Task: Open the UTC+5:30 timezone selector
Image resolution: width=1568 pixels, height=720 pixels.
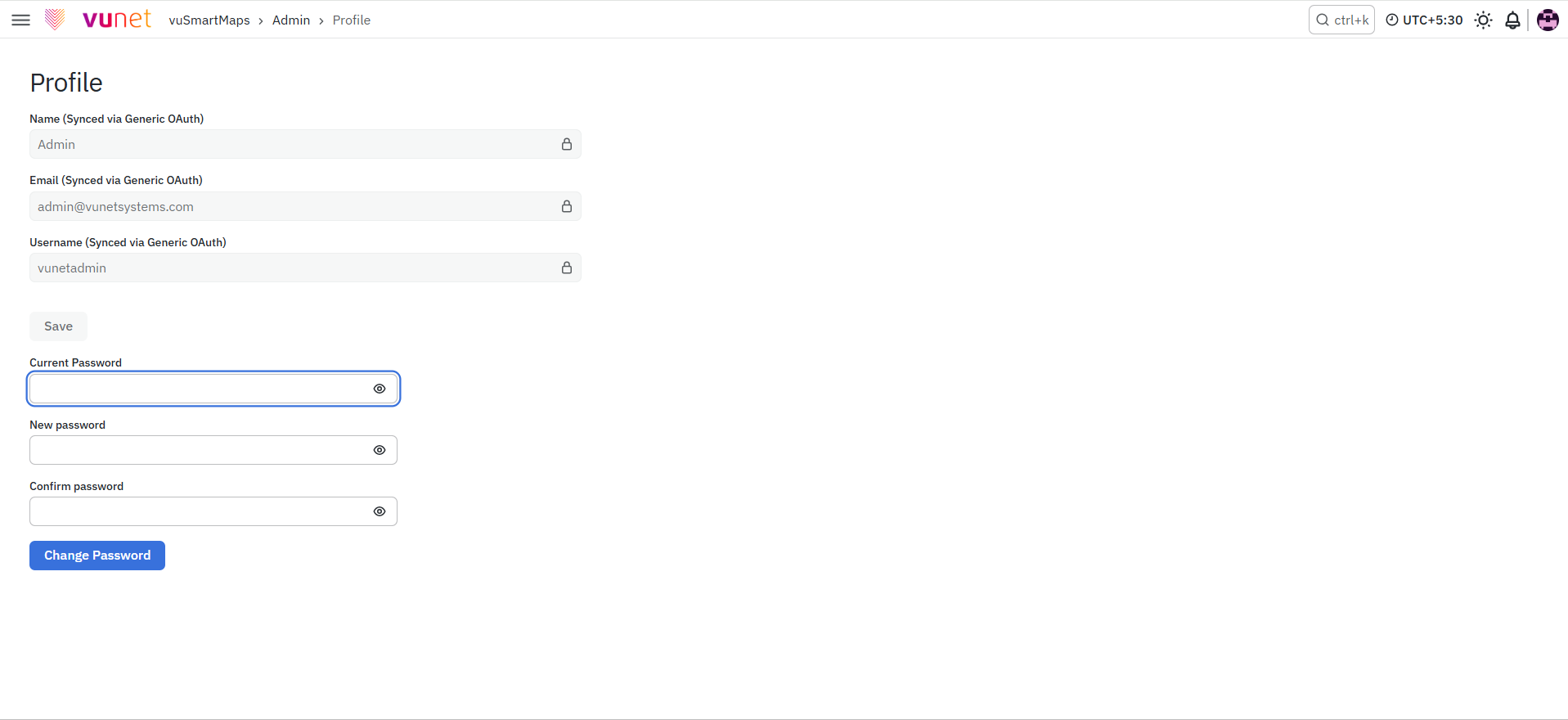Action: point(1424,20)
